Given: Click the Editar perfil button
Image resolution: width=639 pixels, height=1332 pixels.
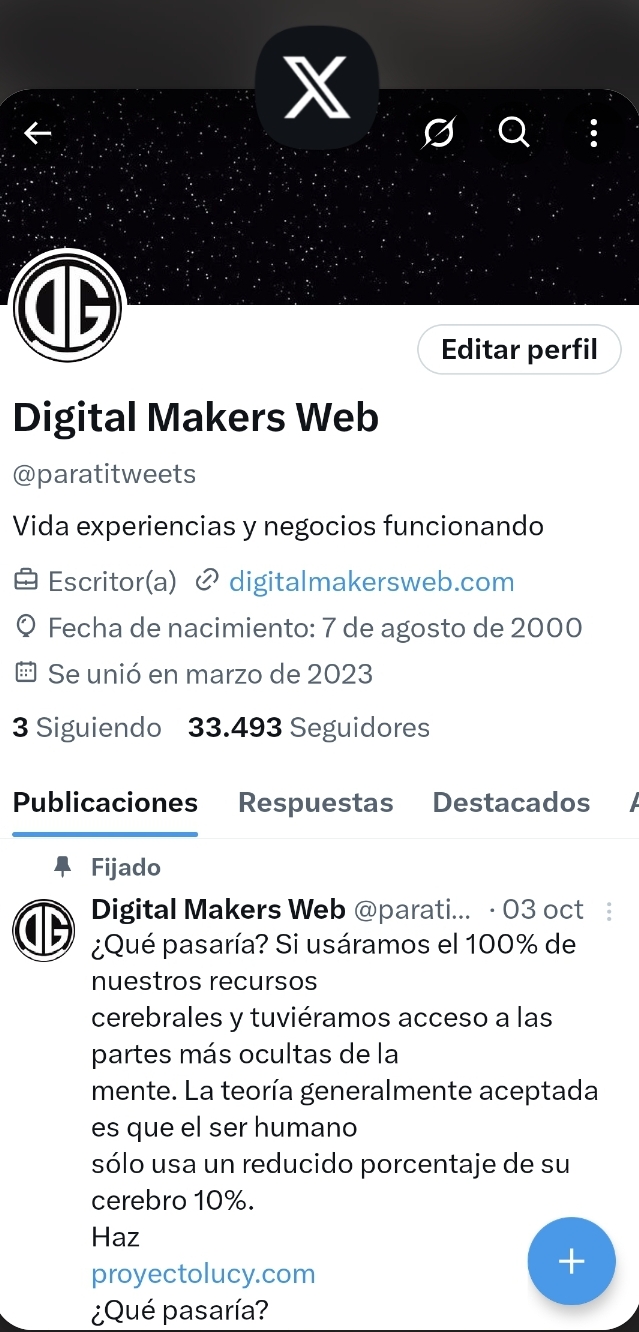Looking at the screenshot, I should tap(519, 349).
